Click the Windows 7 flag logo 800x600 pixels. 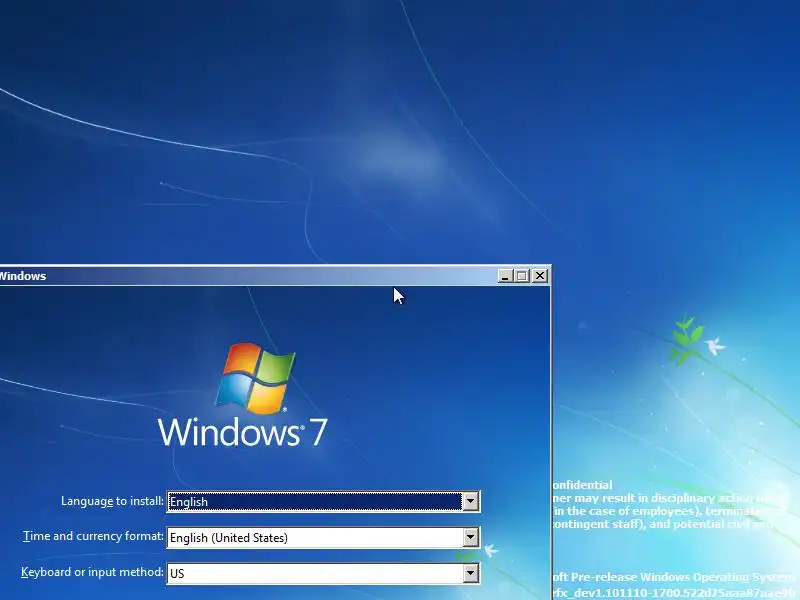pos(255,378)
